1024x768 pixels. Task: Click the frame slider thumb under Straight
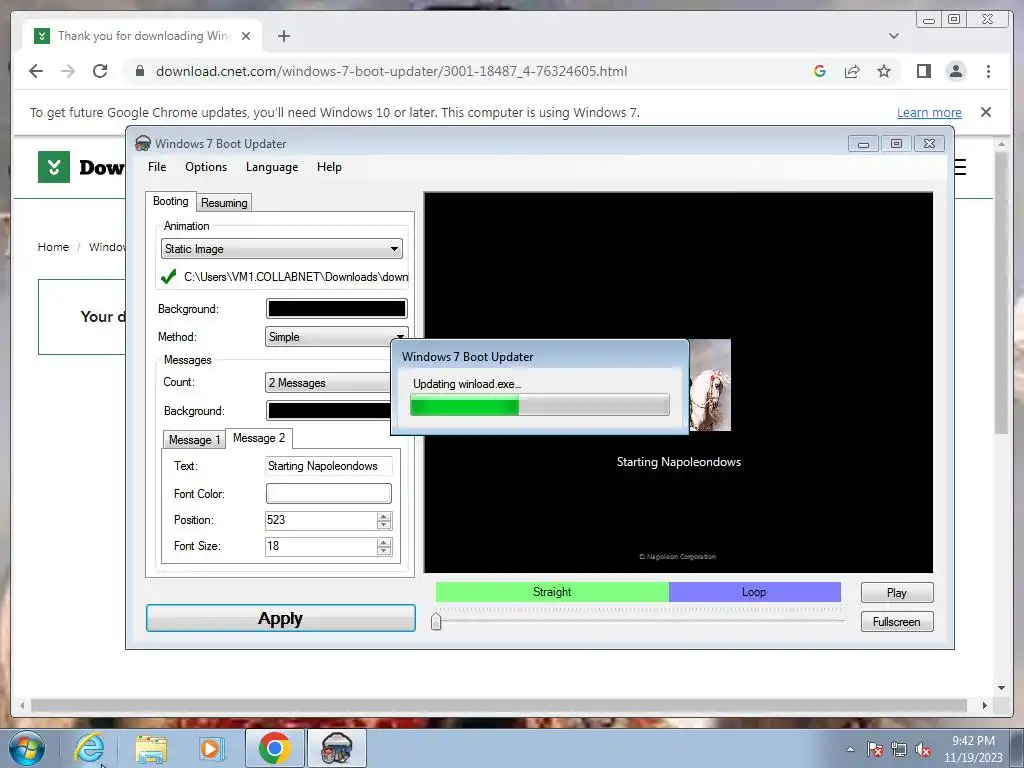(x=436, y=621)
